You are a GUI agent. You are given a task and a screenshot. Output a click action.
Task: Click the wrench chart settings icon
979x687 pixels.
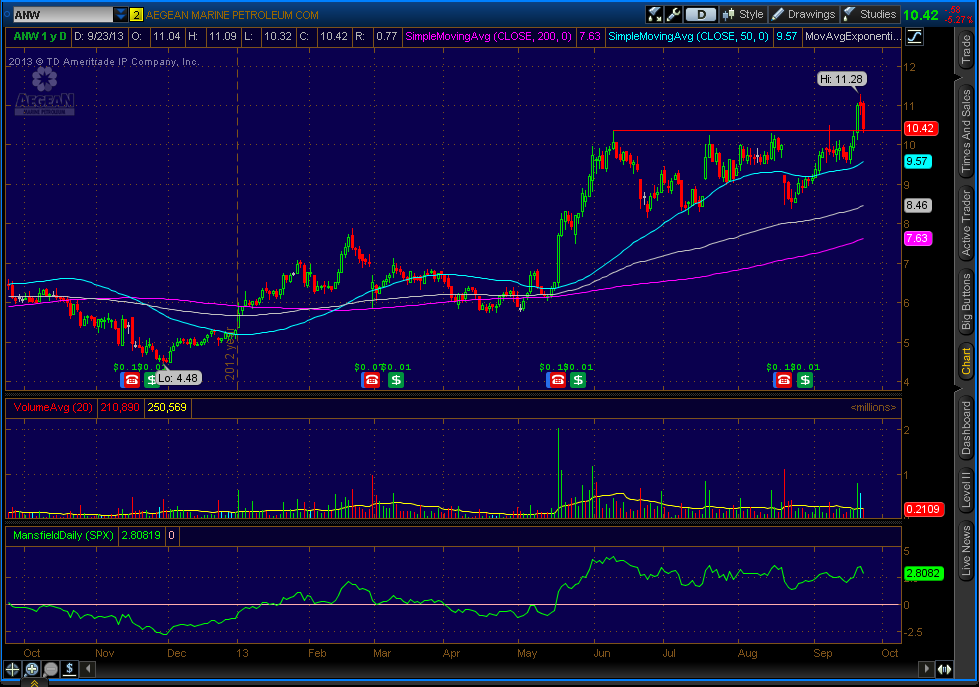(x=675, y=14)
